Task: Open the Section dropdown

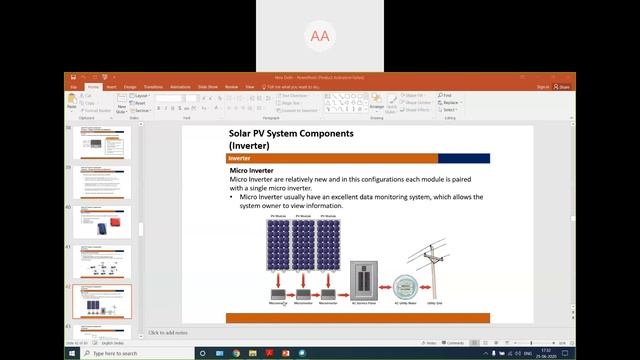Action: pyautogui.click(x=141, y=110)
